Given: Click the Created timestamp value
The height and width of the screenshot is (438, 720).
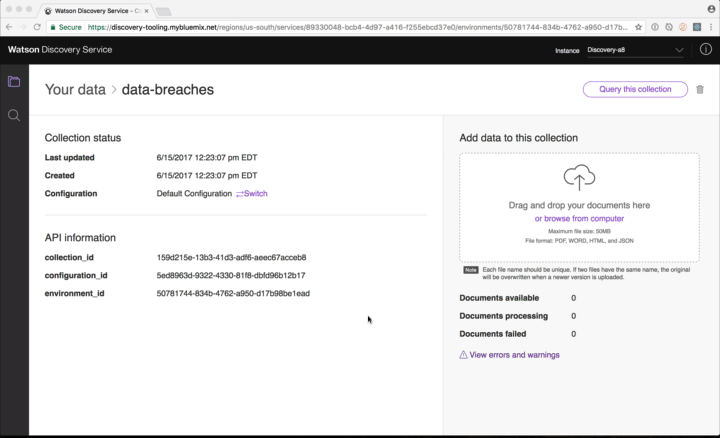Looking at the screenshot, I should pyautogui.click(x=207, y=175).
